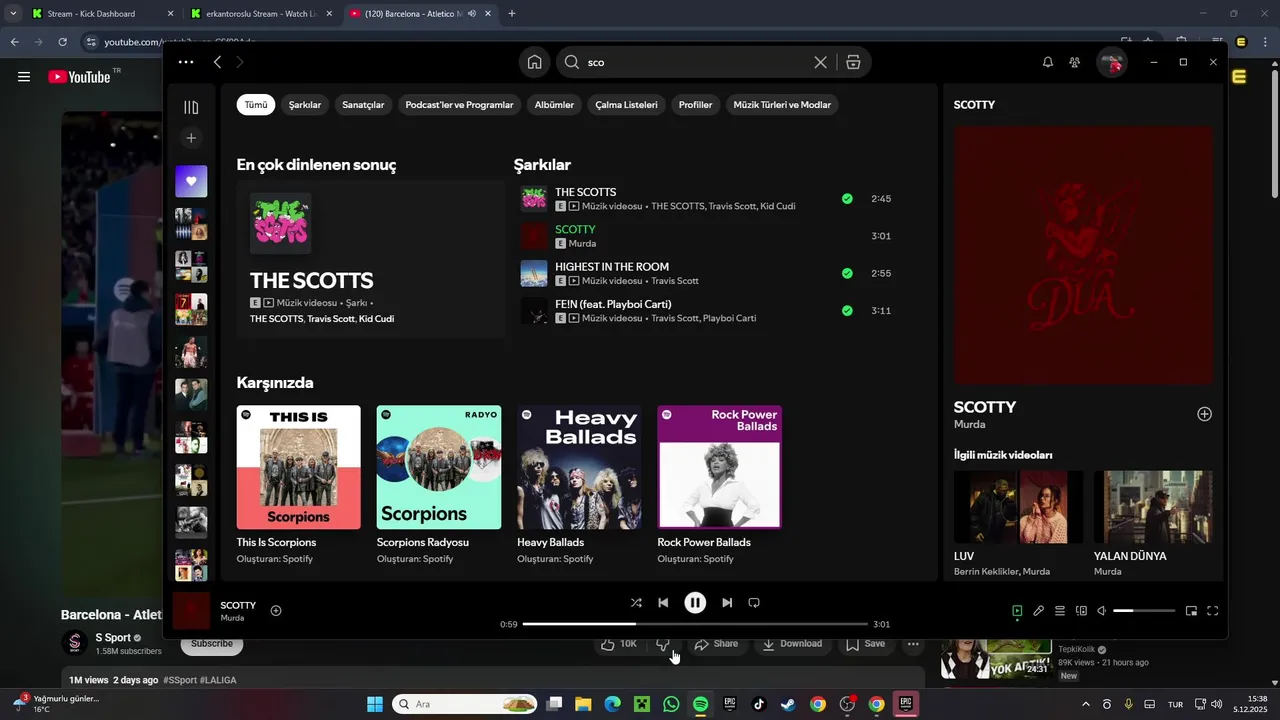1280x720 pixels.
Task: Toggle saved checkmark for HIGHEST IN THE ROOM
Action: (x=847, y=273)
